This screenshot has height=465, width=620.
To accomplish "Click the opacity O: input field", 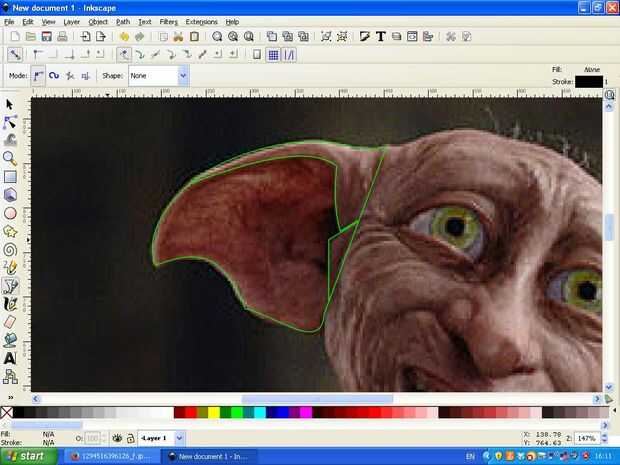I will [93, 438].
